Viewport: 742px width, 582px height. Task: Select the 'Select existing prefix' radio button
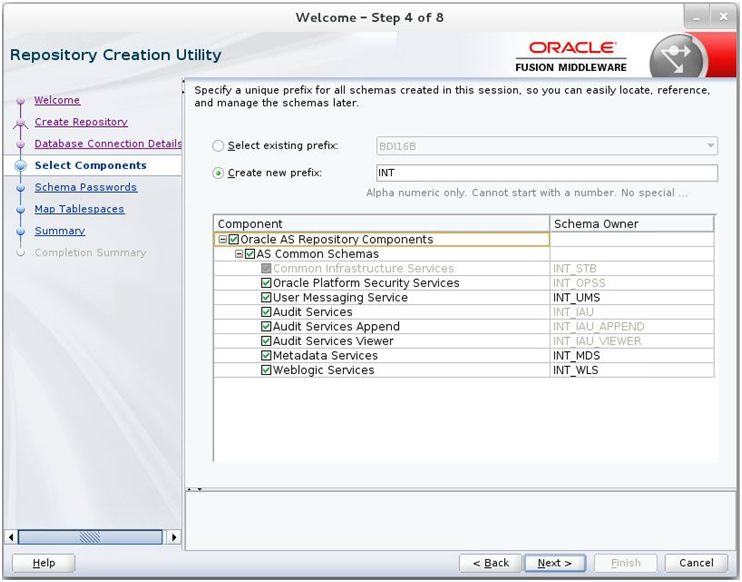(218, 146)
